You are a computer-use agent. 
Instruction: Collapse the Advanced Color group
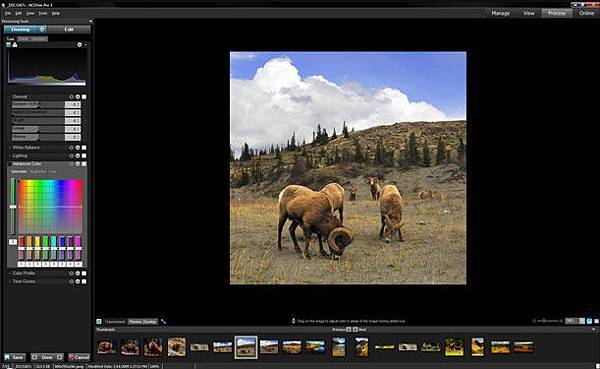tap(26, 164)
